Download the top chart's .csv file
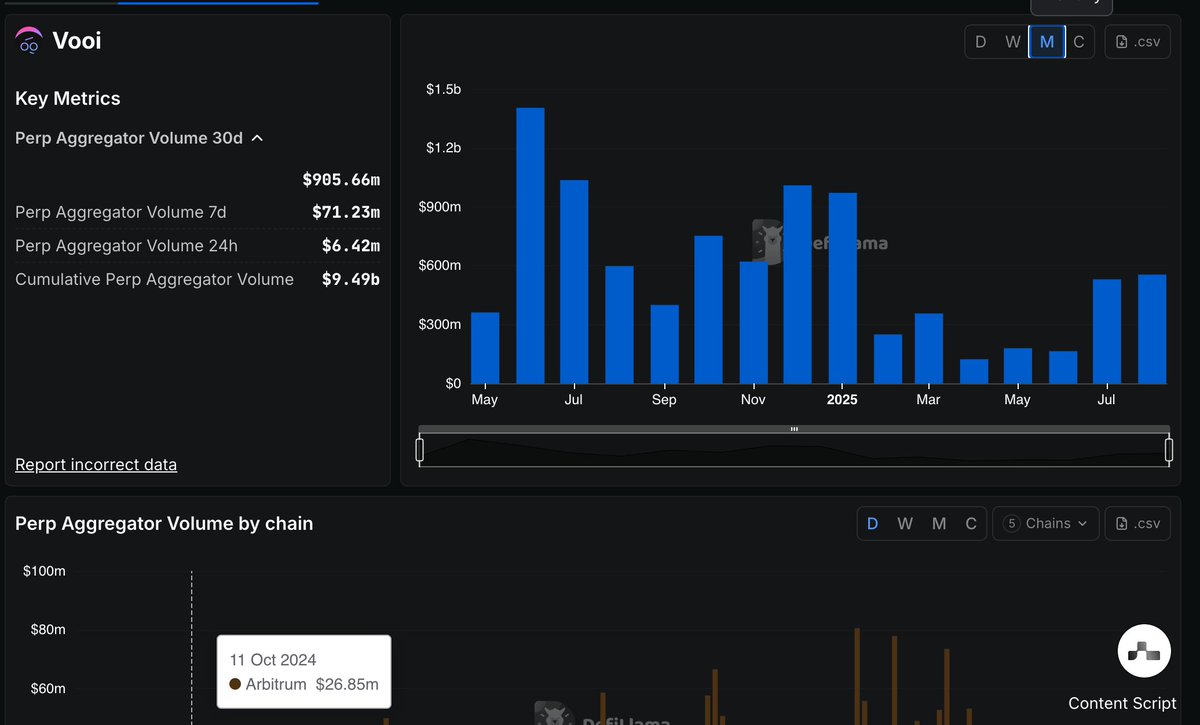 coord(1137,42)
